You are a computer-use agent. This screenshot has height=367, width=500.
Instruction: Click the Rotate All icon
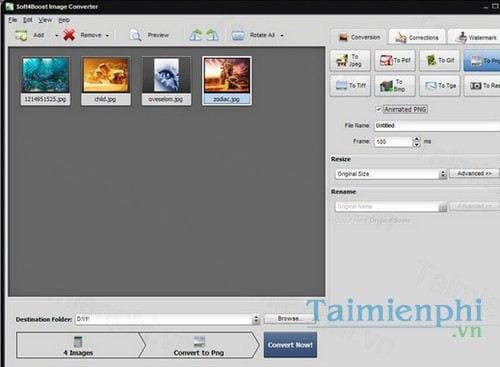point(238,35)
